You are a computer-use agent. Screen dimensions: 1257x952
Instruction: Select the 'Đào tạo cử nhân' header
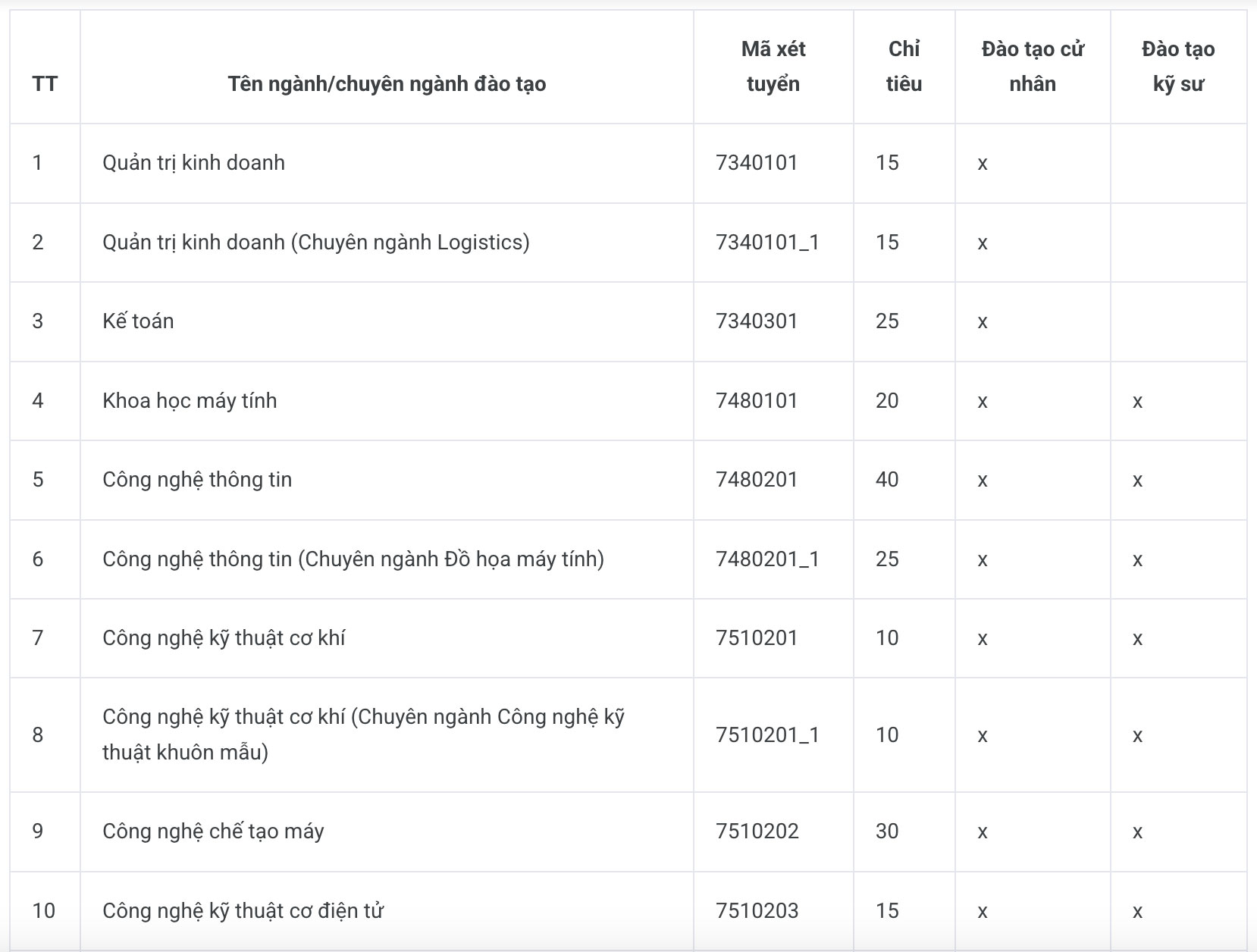coord(1033,66)
